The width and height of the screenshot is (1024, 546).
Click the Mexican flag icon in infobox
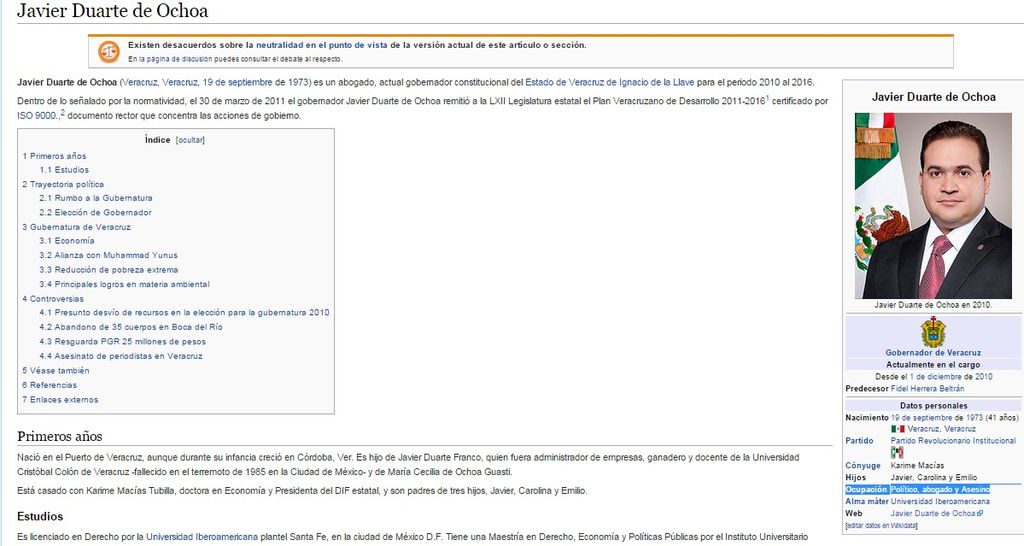(897, 429)
